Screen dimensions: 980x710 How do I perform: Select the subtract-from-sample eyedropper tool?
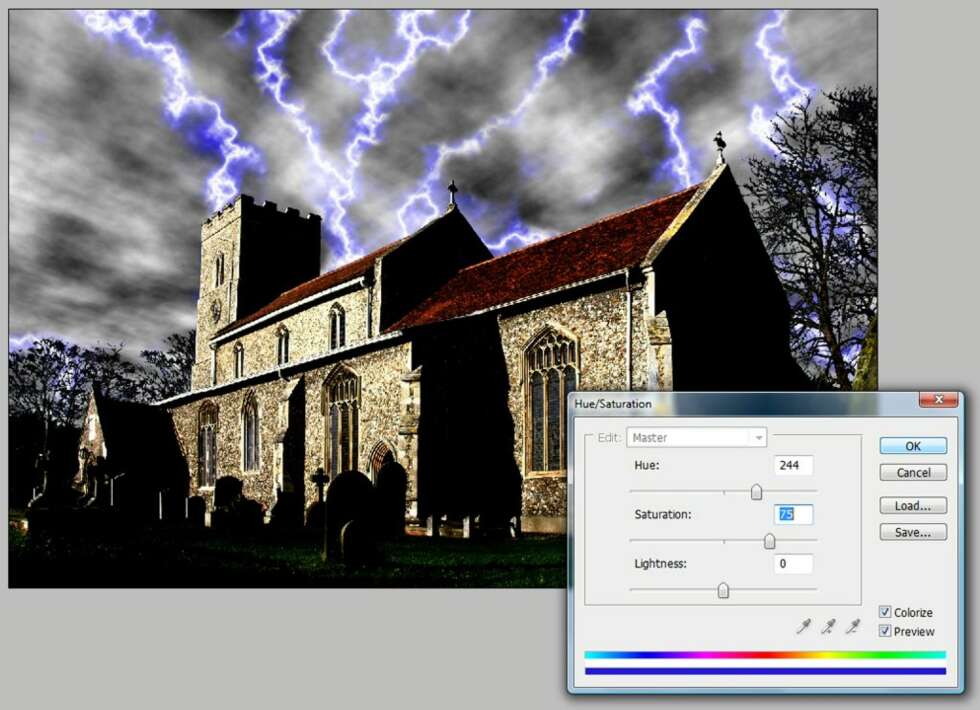(852, 626)
